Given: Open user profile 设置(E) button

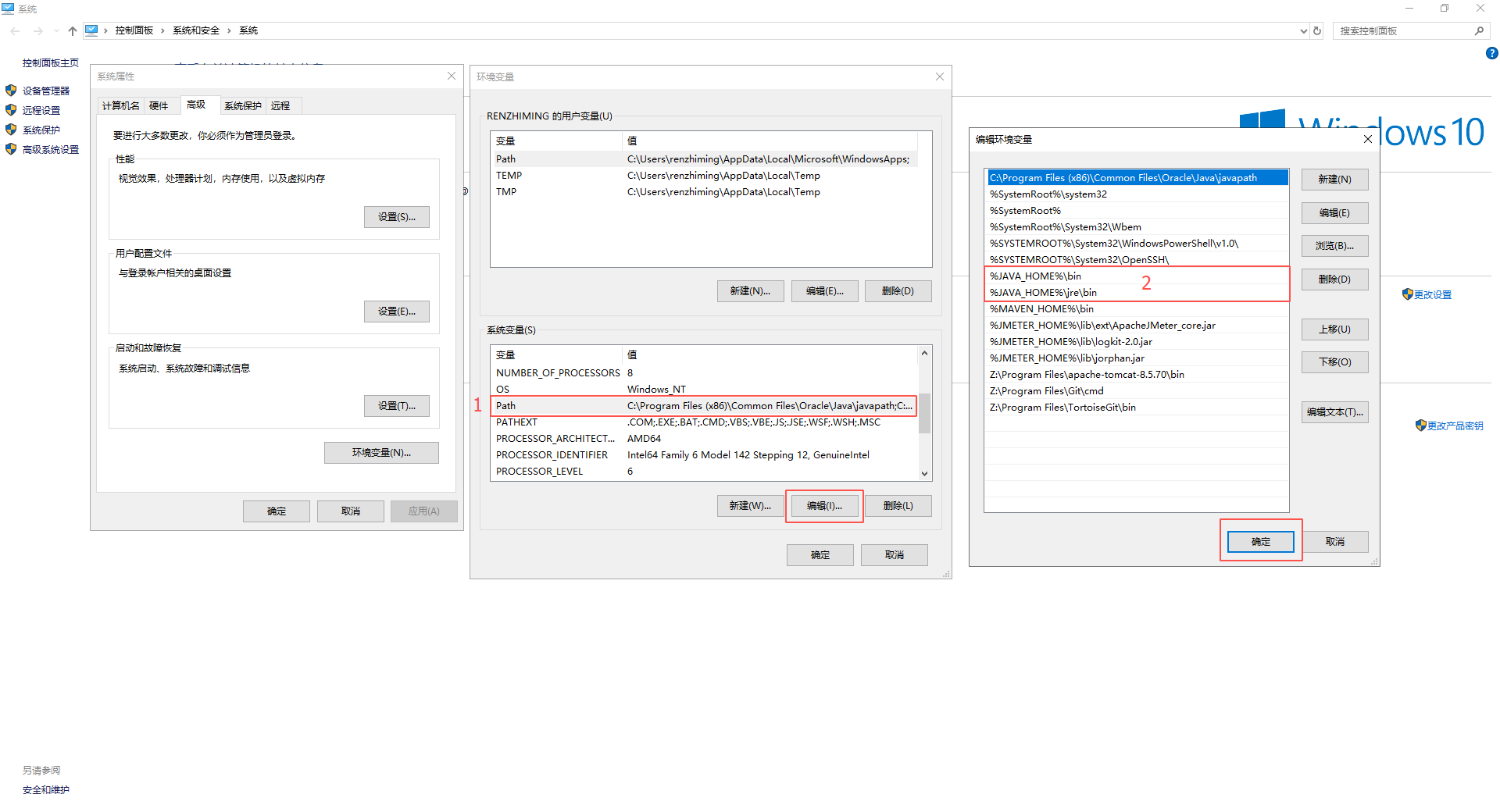Looking at the screenshot, I should pyautogui.click(x=397, y=312).
